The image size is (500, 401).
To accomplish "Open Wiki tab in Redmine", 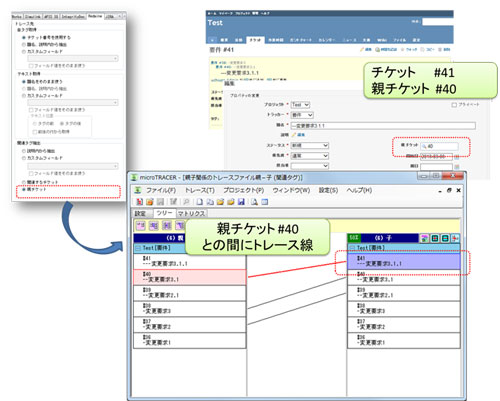I will click(382, 40).
